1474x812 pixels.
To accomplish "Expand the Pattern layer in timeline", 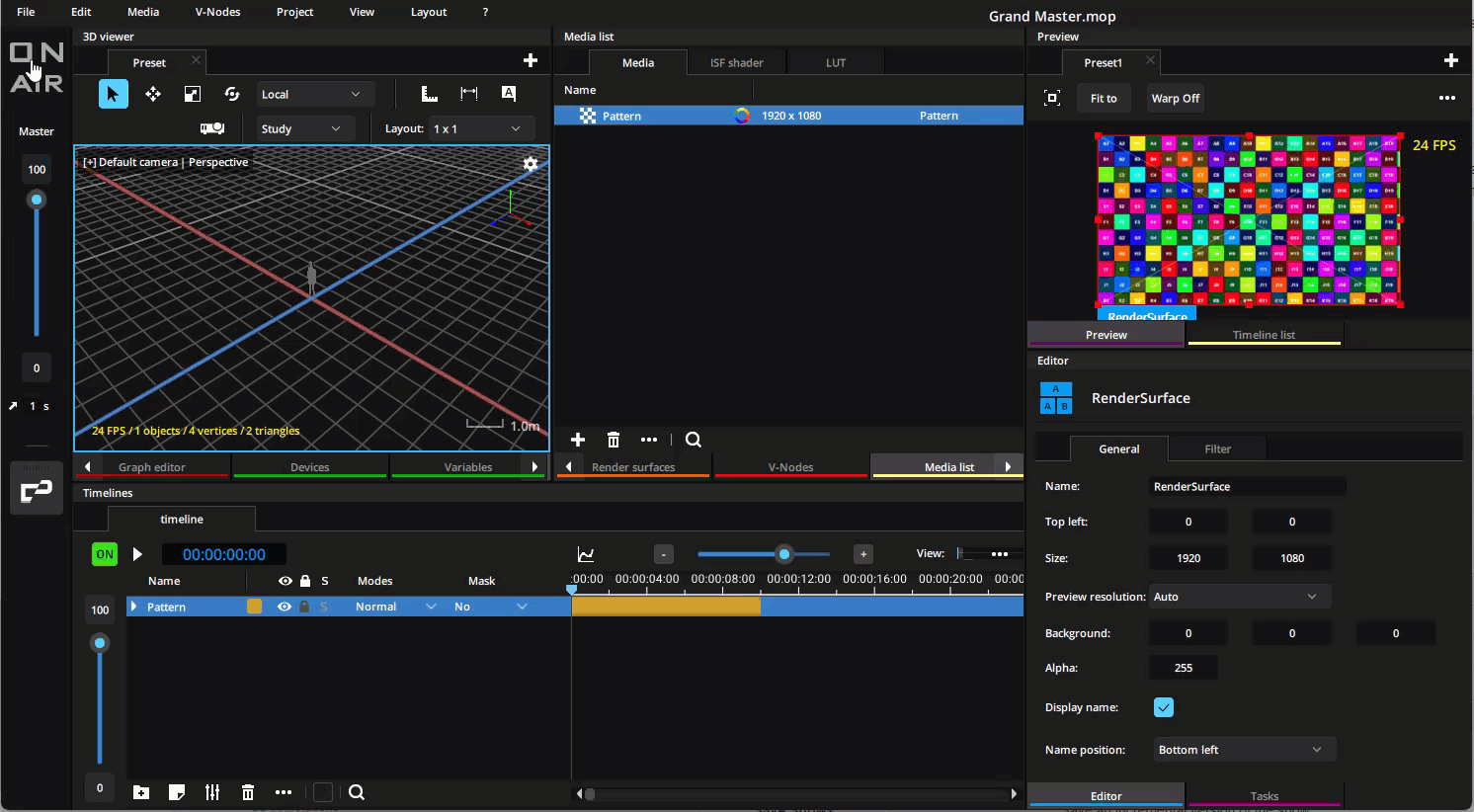I will click(x=133, y=607).
